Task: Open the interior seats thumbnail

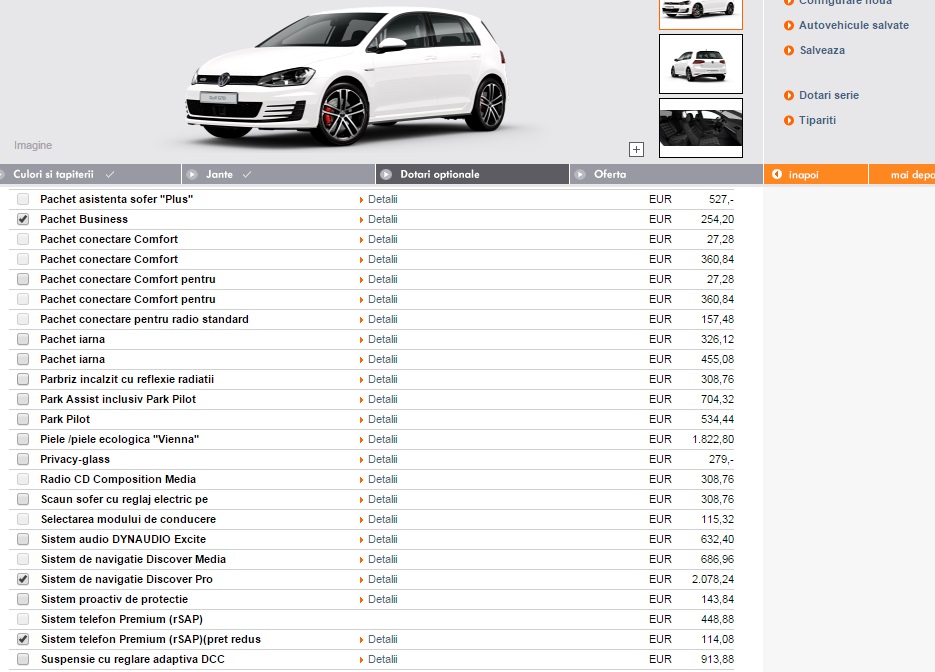Action: pos(701,128)
